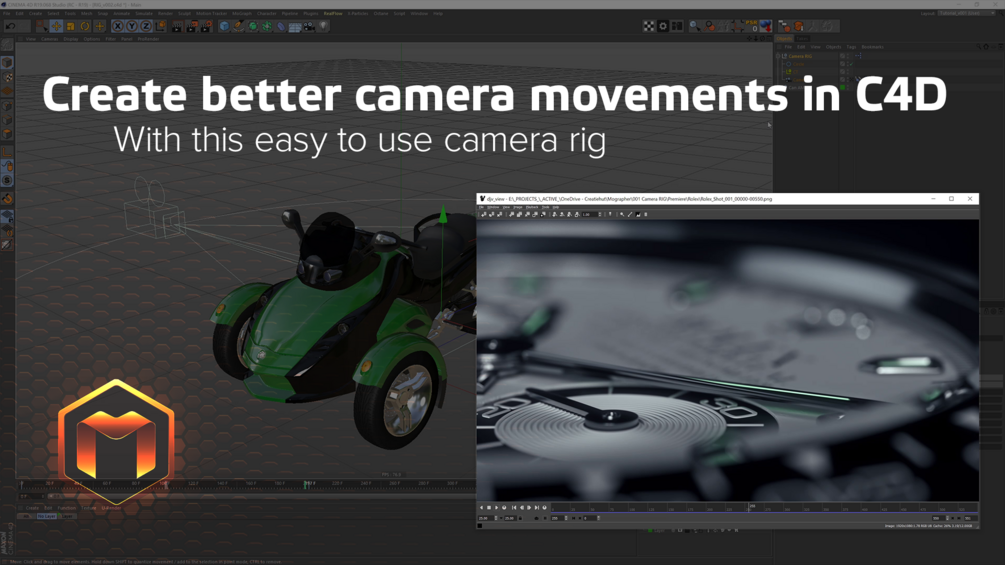Toggle the coordinate system icon
Screen dimensions: 1005x565
[161, 26]
